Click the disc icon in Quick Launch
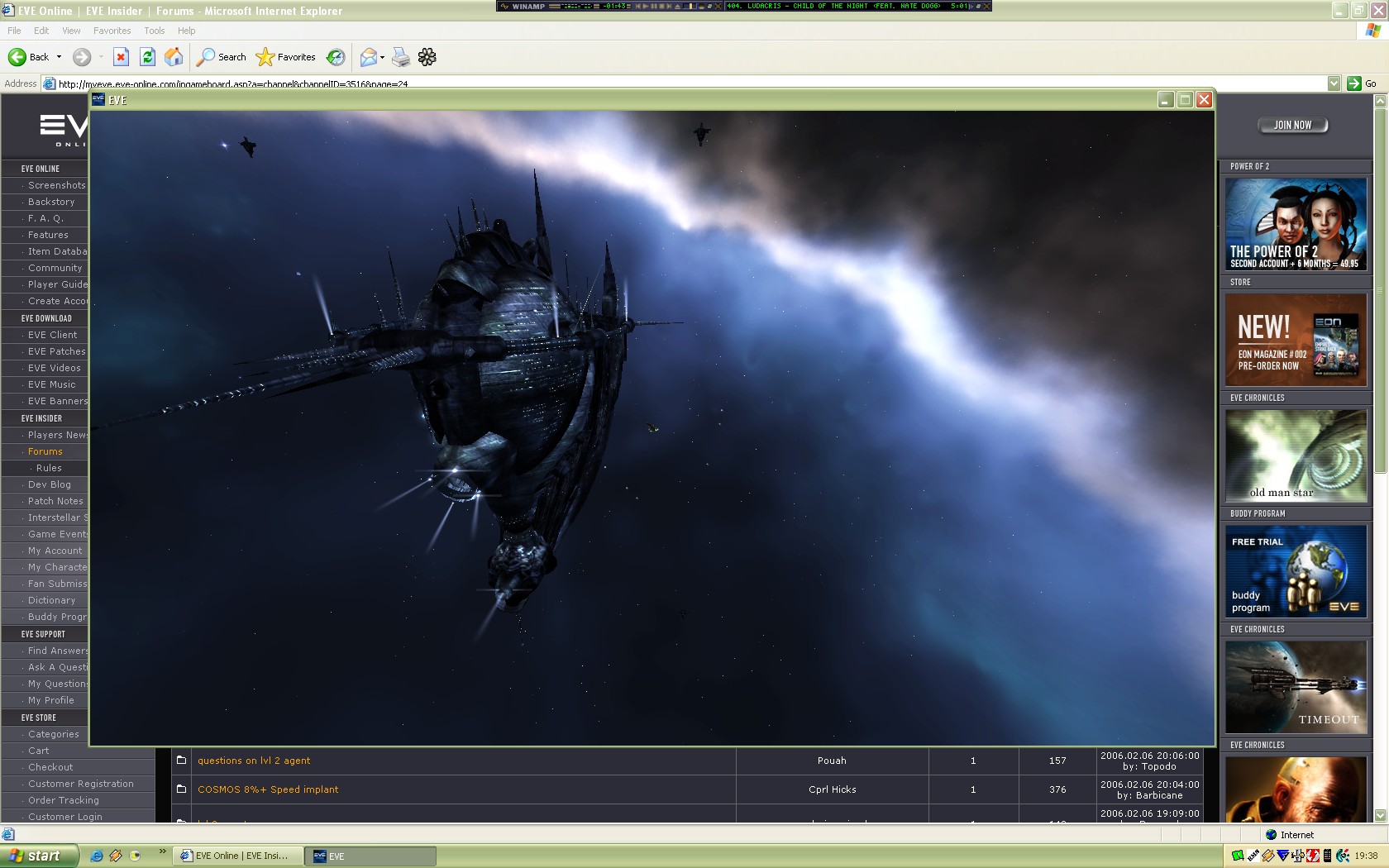1389x868 pixels. [136, 856]
